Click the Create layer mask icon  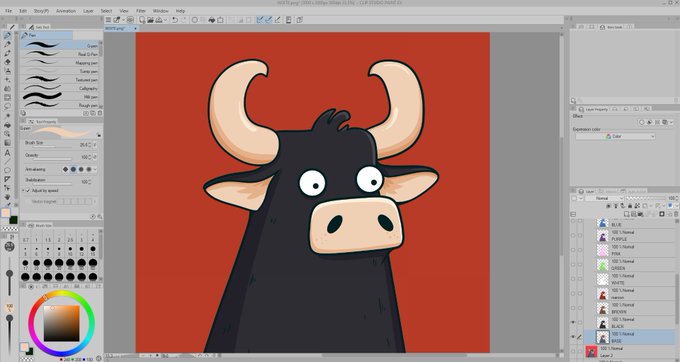point(661,214)
